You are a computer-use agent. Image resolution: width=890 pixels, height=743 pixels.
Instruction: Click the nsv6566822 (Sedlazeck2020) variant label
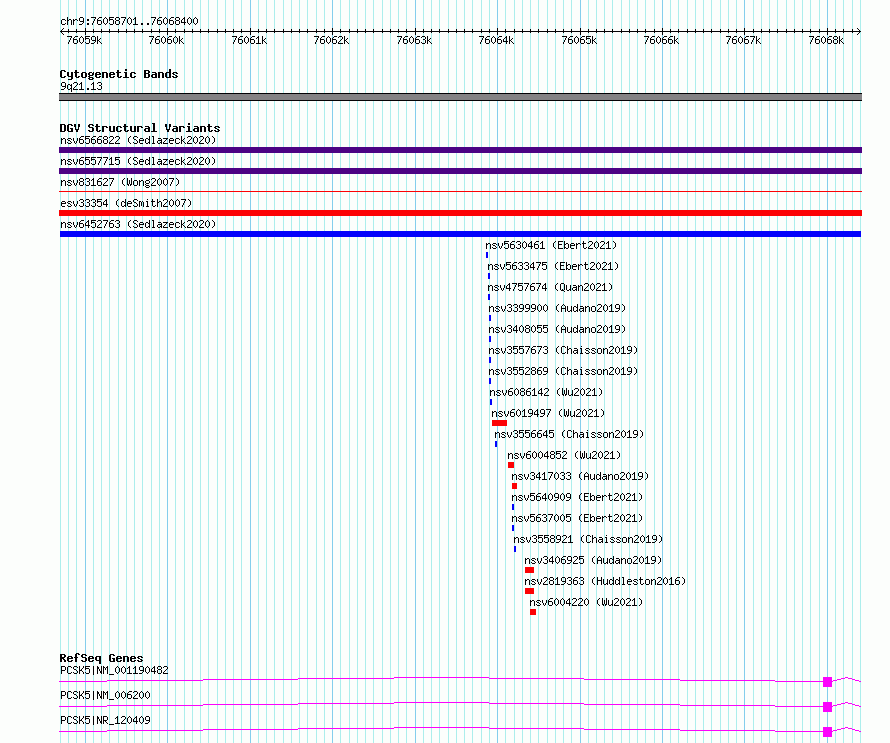138,140
